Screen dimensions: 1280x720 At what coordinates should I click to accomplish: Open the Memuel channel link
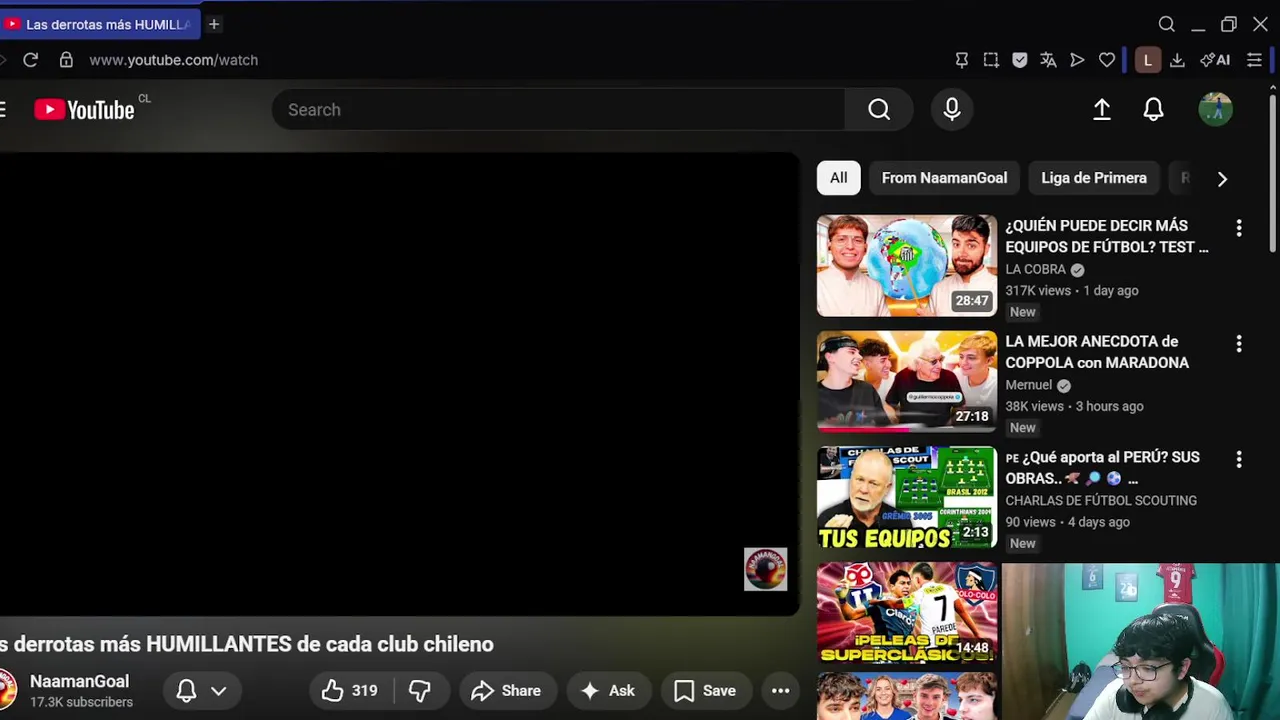[x=1029, y=385]
